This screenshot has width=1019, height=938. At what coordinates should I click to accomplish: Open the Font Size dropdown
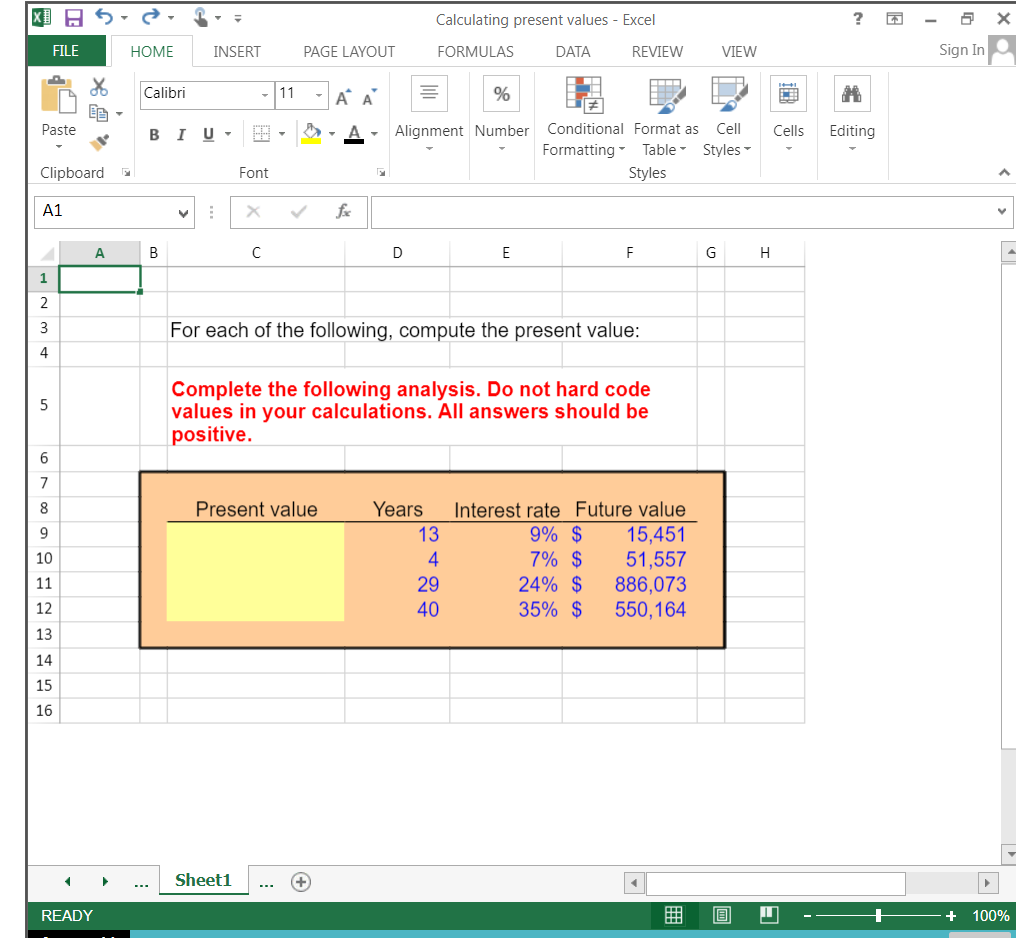point(321,93)
